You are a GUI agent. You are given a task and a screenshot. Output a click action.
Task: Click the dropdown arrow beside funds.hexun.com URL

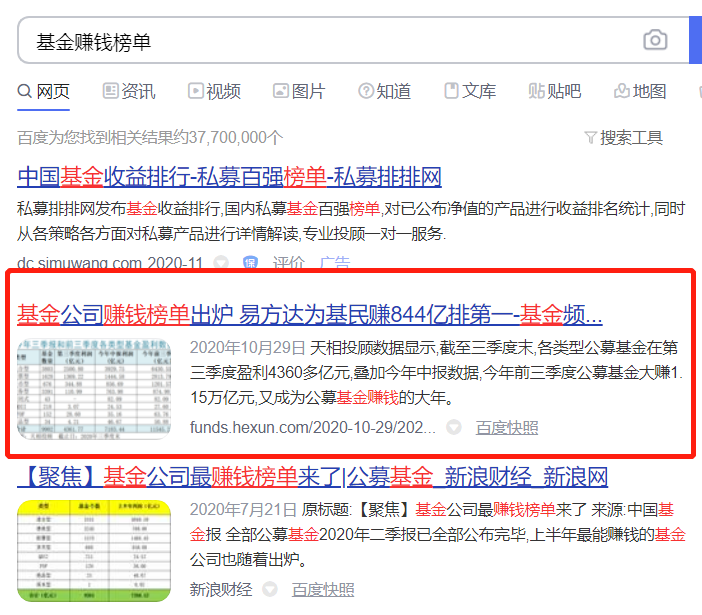[x=454, y=427]
